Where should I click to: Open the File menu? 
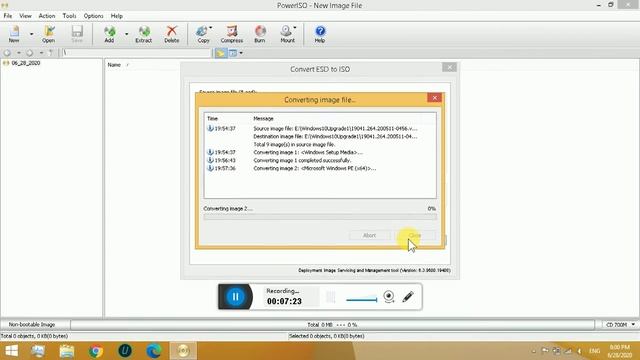pos(8,16)
